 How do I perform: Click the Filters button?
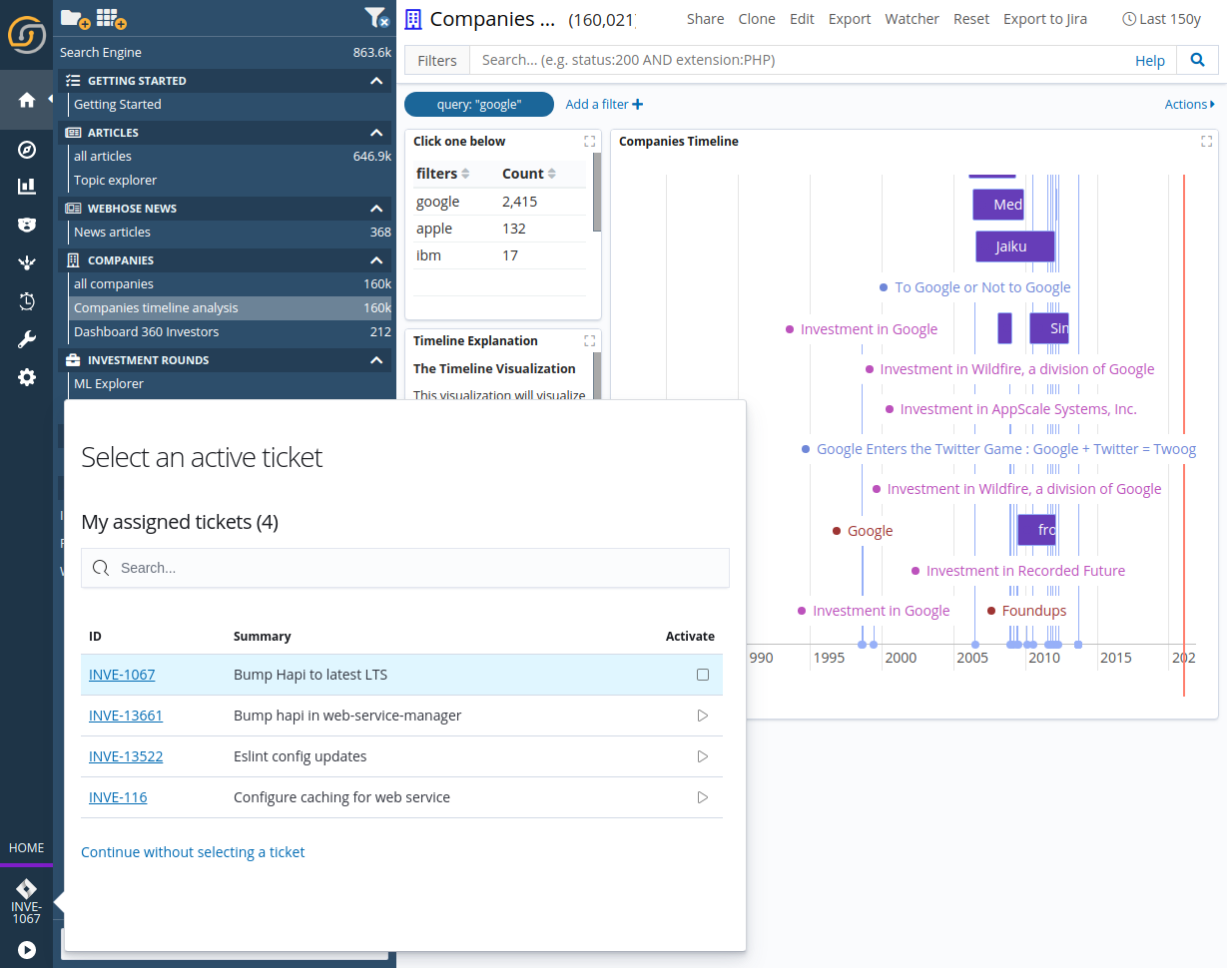pyautogui.click(x=437, y=60)
